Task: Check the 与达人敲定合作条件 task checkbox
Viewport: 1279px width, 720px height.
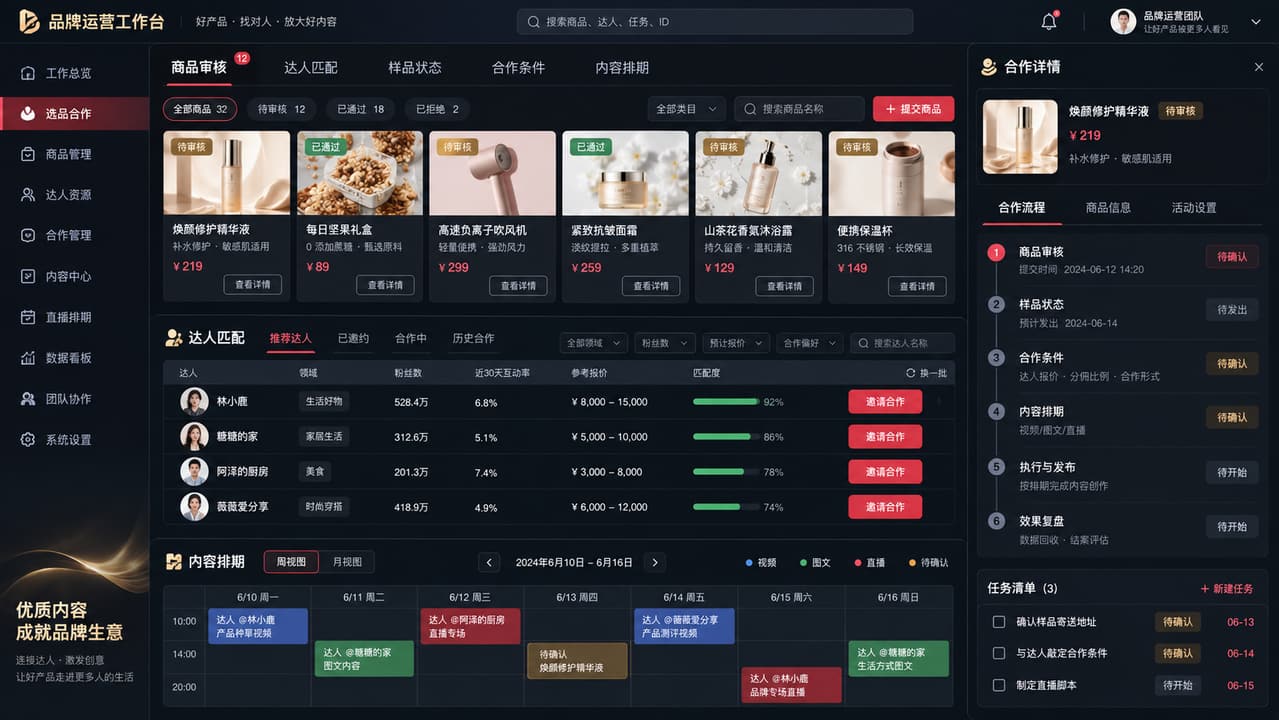Action: tap(998, 653)
